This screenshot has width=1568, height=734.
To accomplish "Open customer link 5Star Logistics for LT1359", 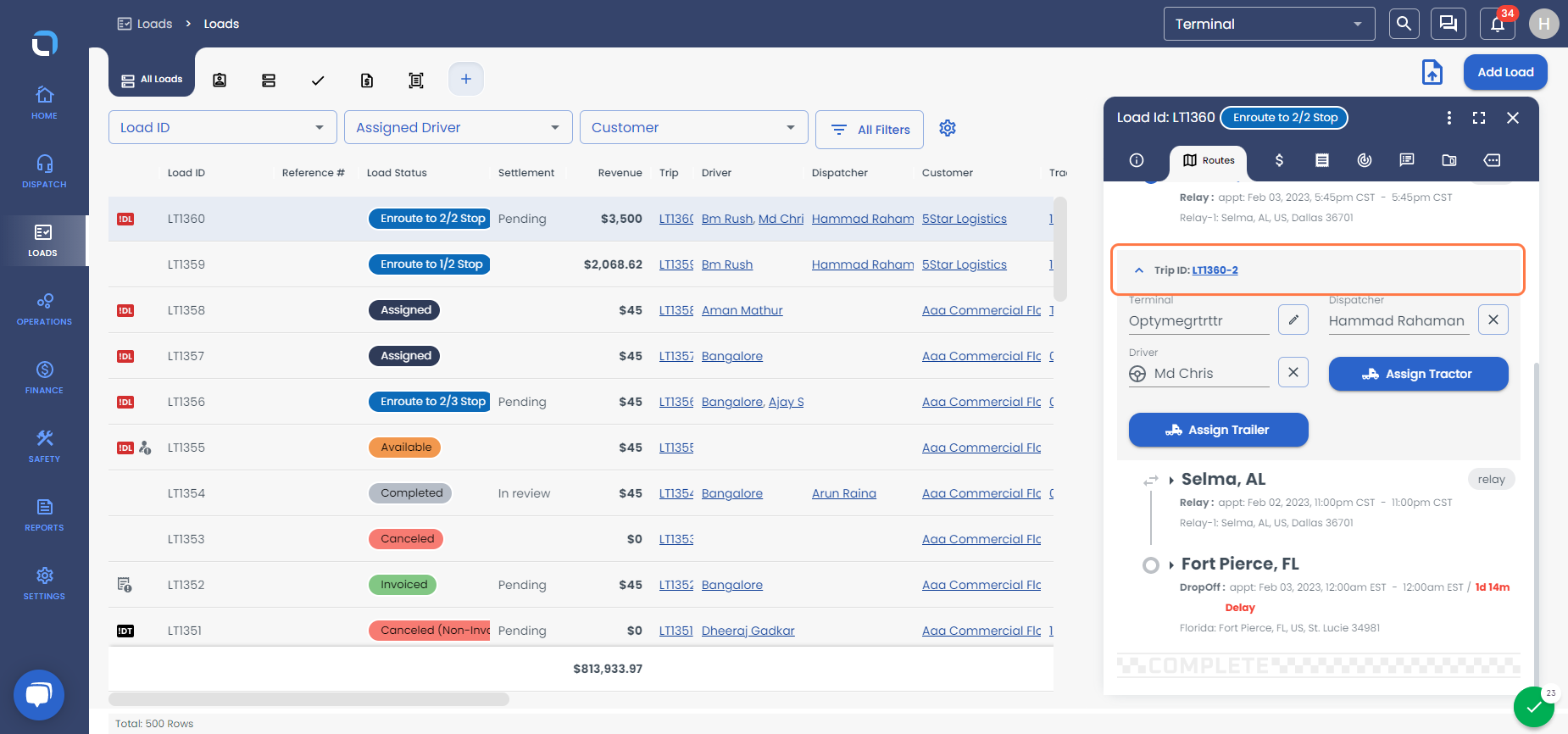I will tap(965, 264).
